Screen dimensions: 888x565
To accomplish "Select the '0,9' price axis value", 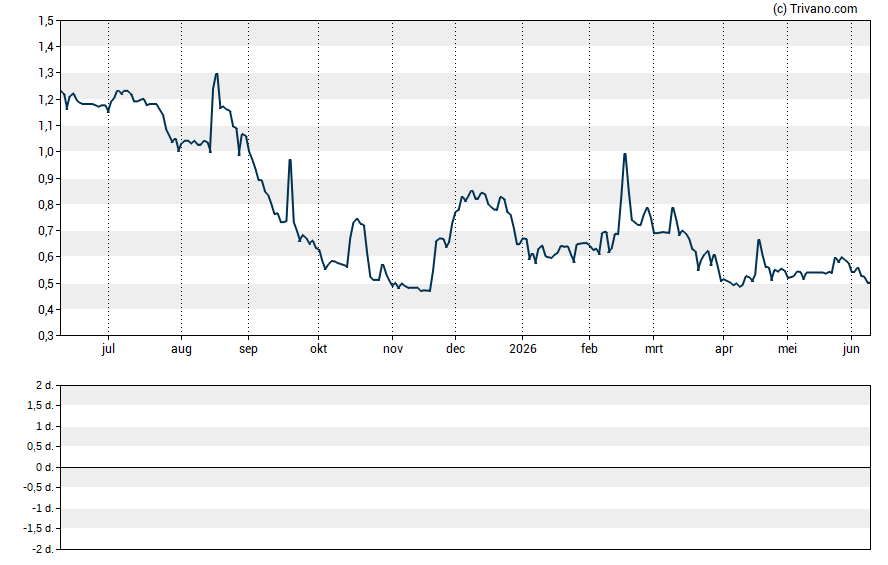I will [x=46, y=178].
